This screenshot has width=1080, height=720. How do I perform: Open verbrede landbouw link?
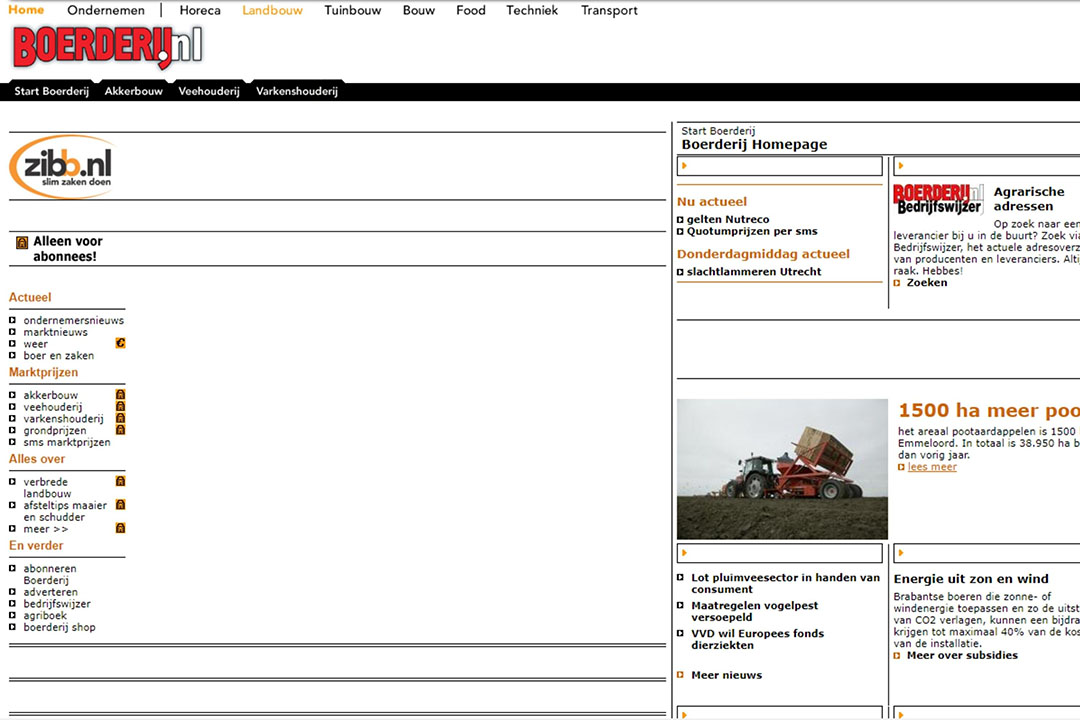pos(47,488)
